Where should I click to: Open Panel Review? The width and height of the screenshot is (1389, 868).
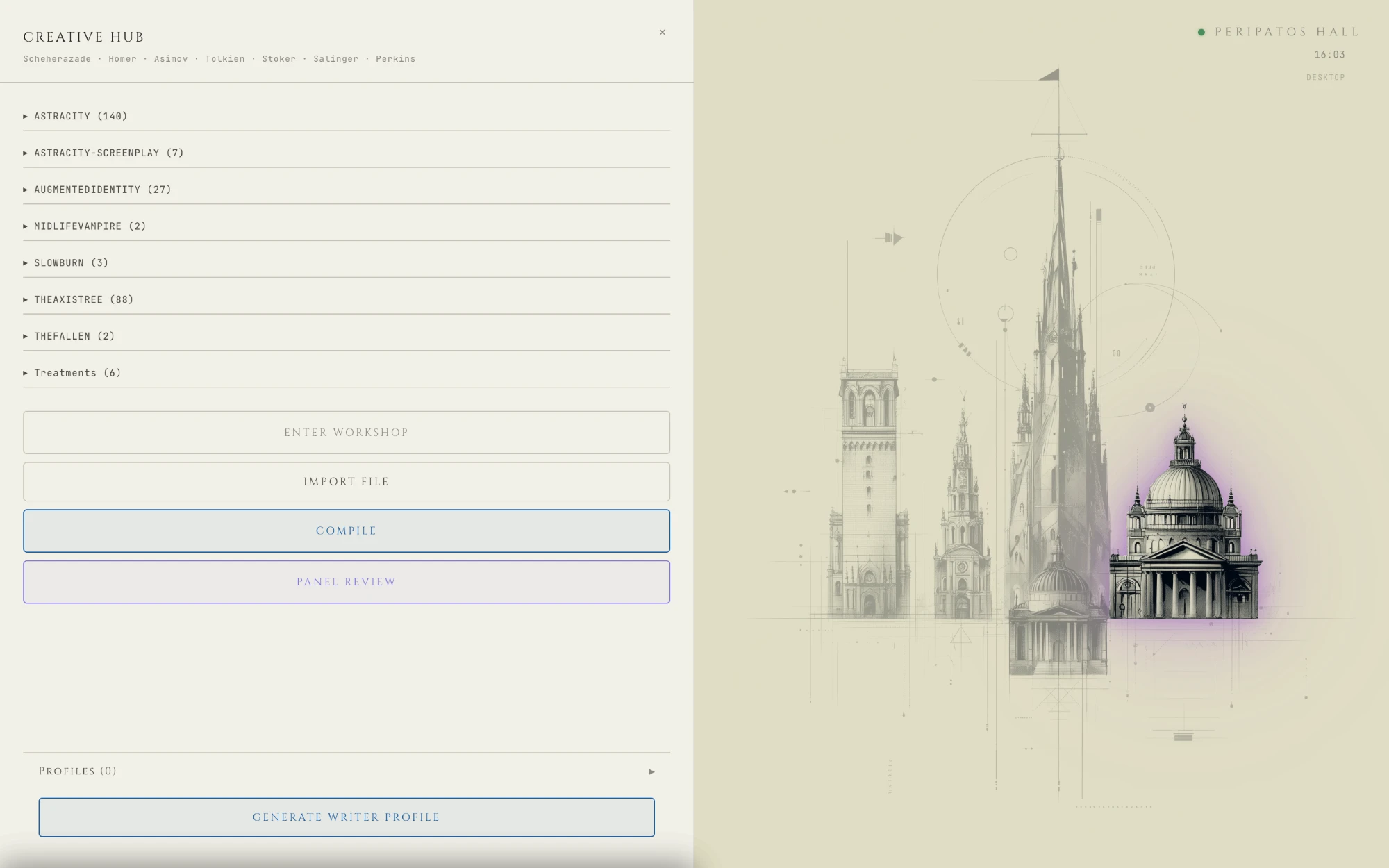[346, 582]
